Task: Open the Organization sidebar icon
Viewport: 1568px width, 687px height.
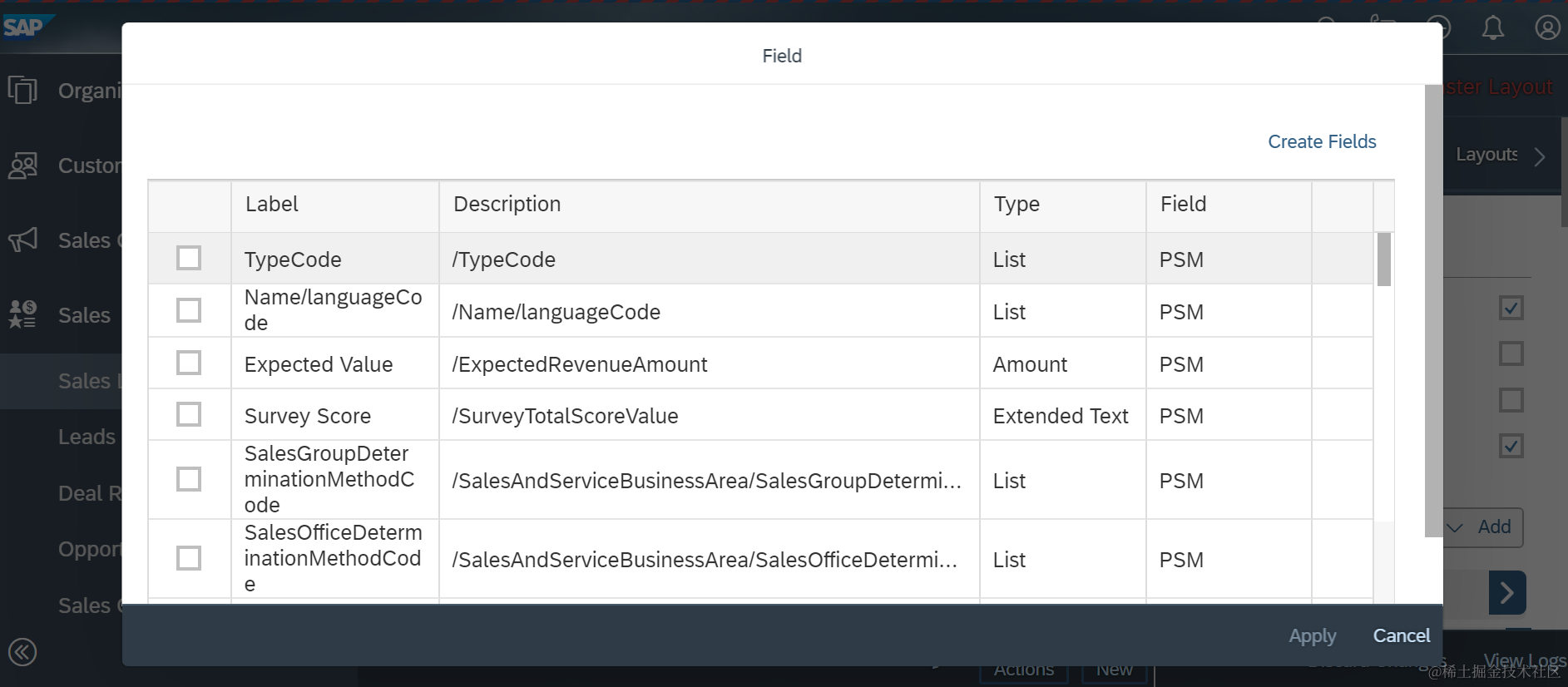Action: coord(22,90)
